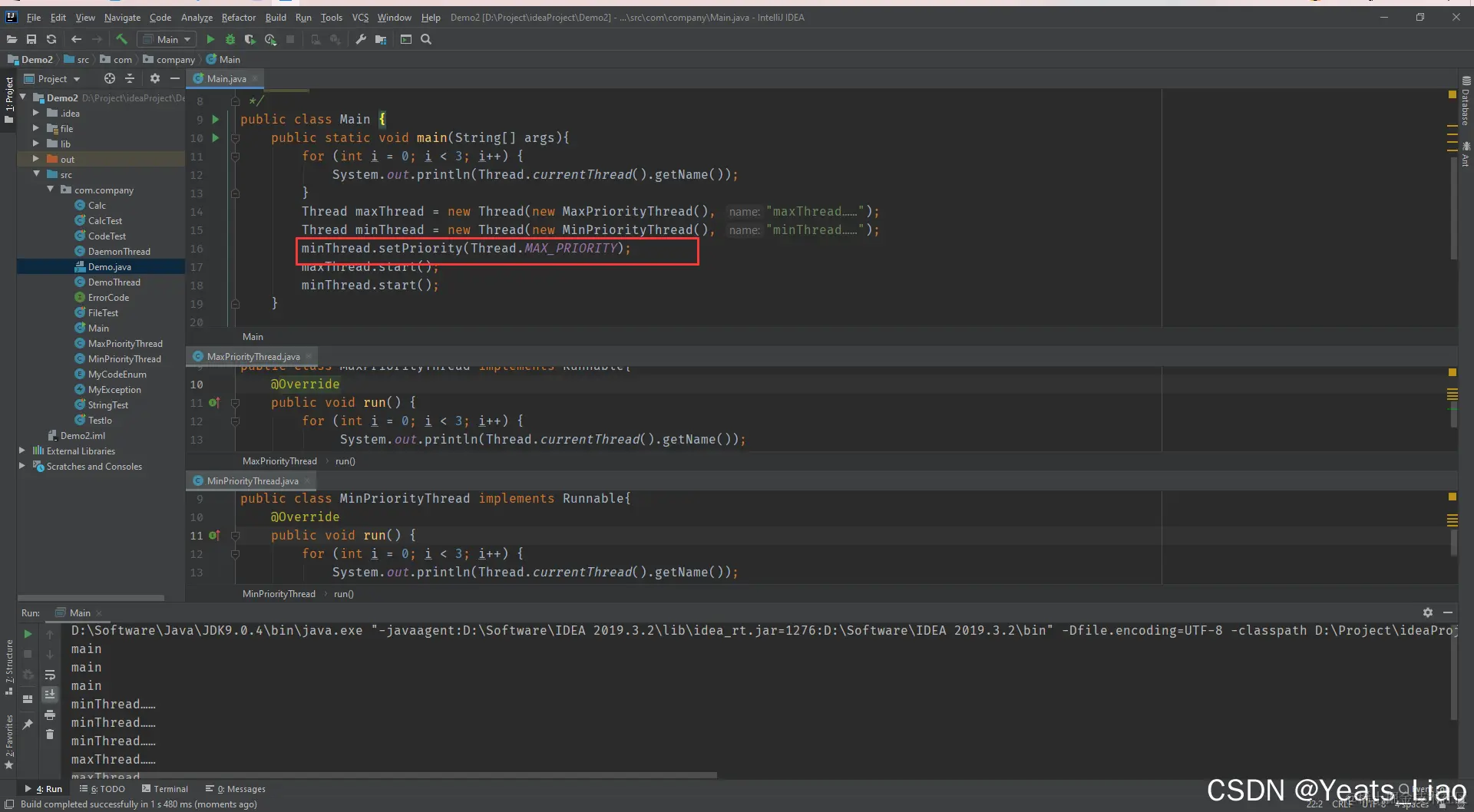Clear all Run console output

point(50,734)
